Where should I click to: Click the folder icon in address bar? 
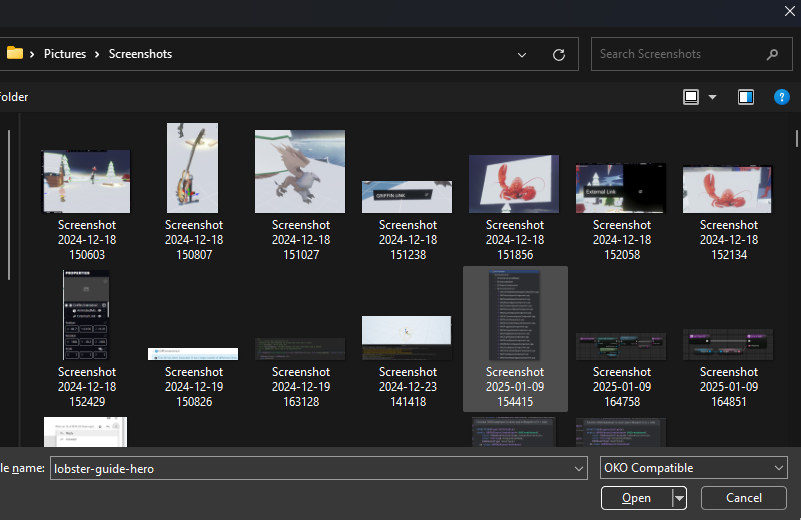click(x=15, y=54)
